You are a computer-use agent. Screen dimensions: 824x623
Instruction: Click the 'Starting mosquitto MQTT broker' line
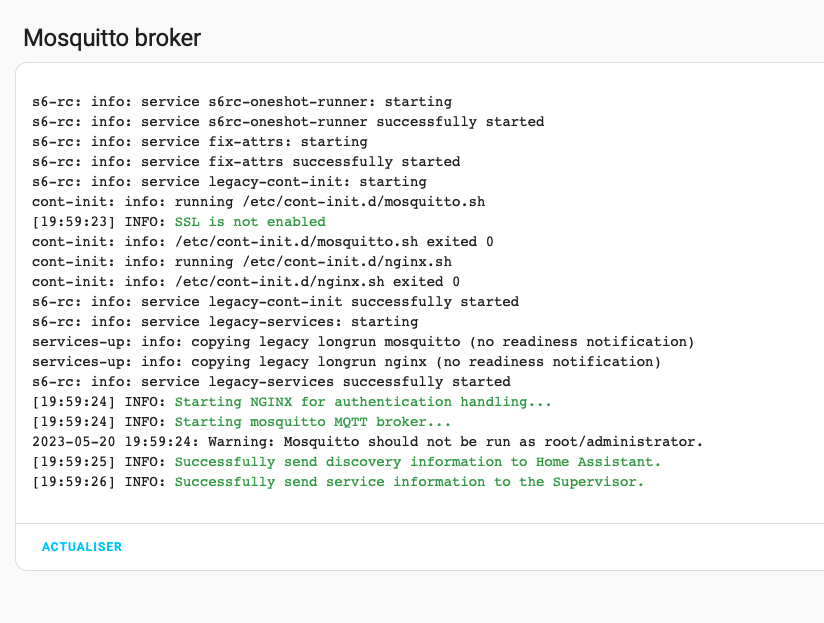pos(241,422)
